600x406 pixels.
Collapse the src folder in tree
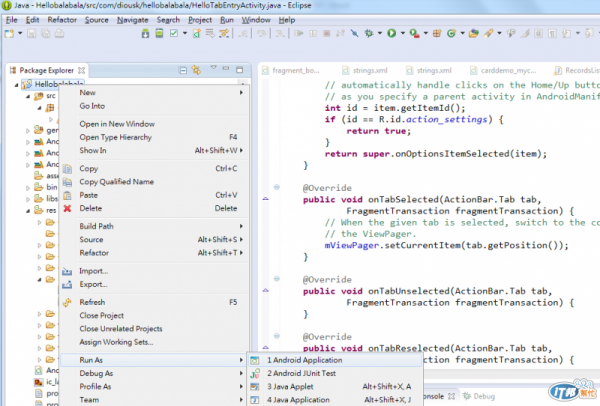[x=28, y=96]
